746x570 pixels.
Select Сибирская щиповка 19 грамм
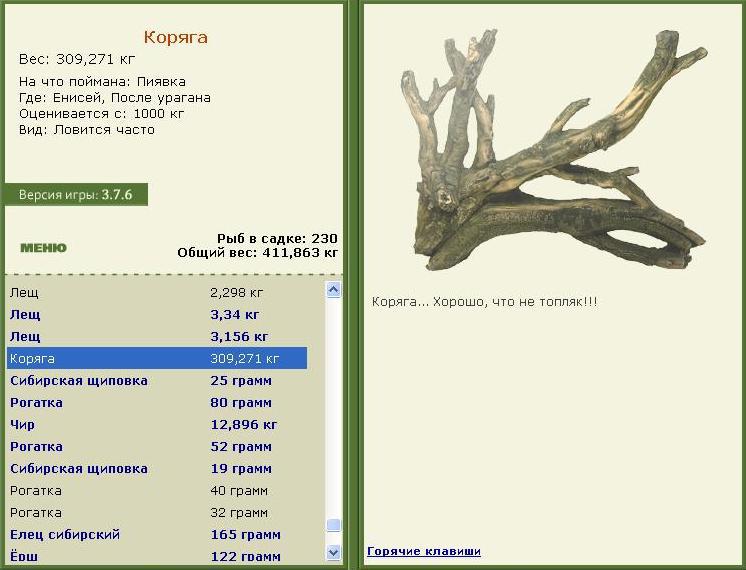pos(157,469)
